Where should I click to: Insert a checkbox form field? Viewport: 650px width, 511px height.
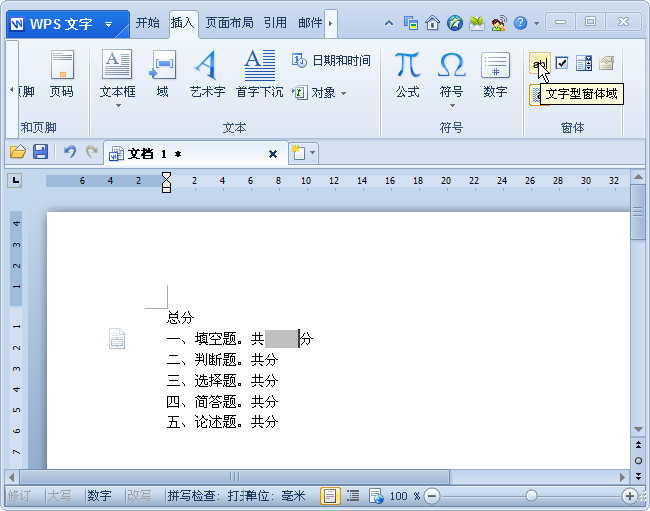coord(561,64)
